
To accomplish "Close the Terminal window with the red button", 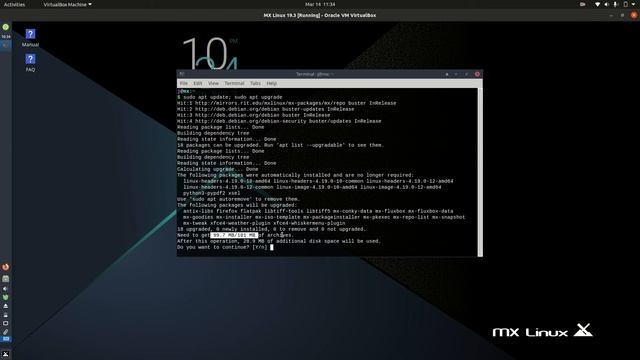I will point(477,74).
